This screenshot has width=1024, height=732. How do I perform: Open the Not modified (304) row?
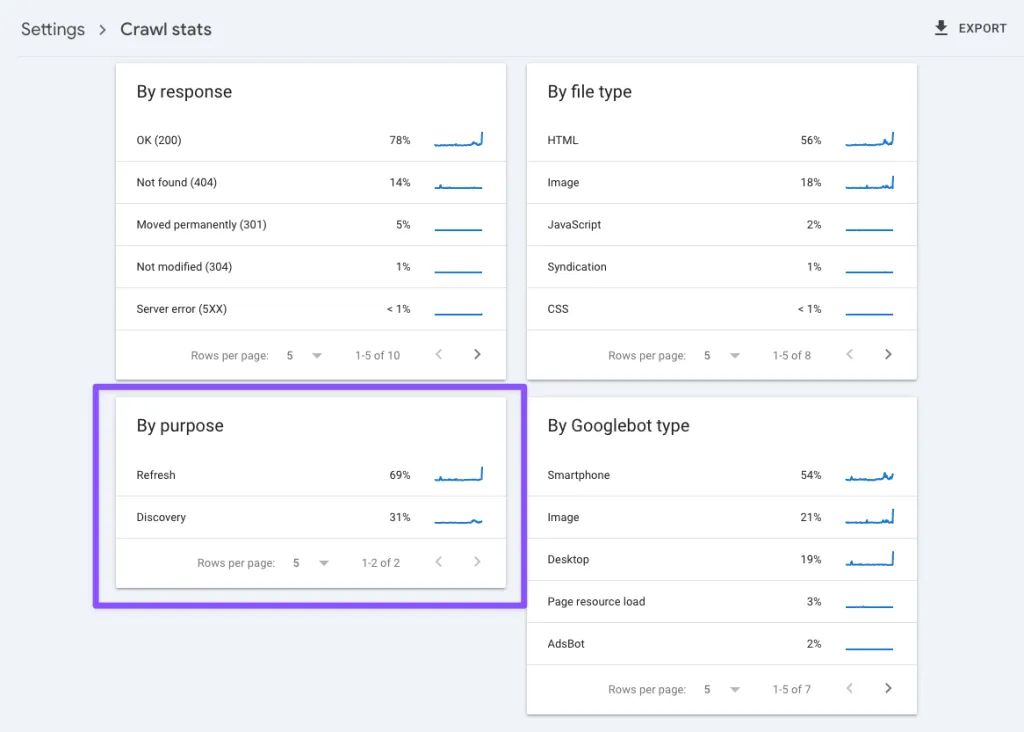click(311, 267)
